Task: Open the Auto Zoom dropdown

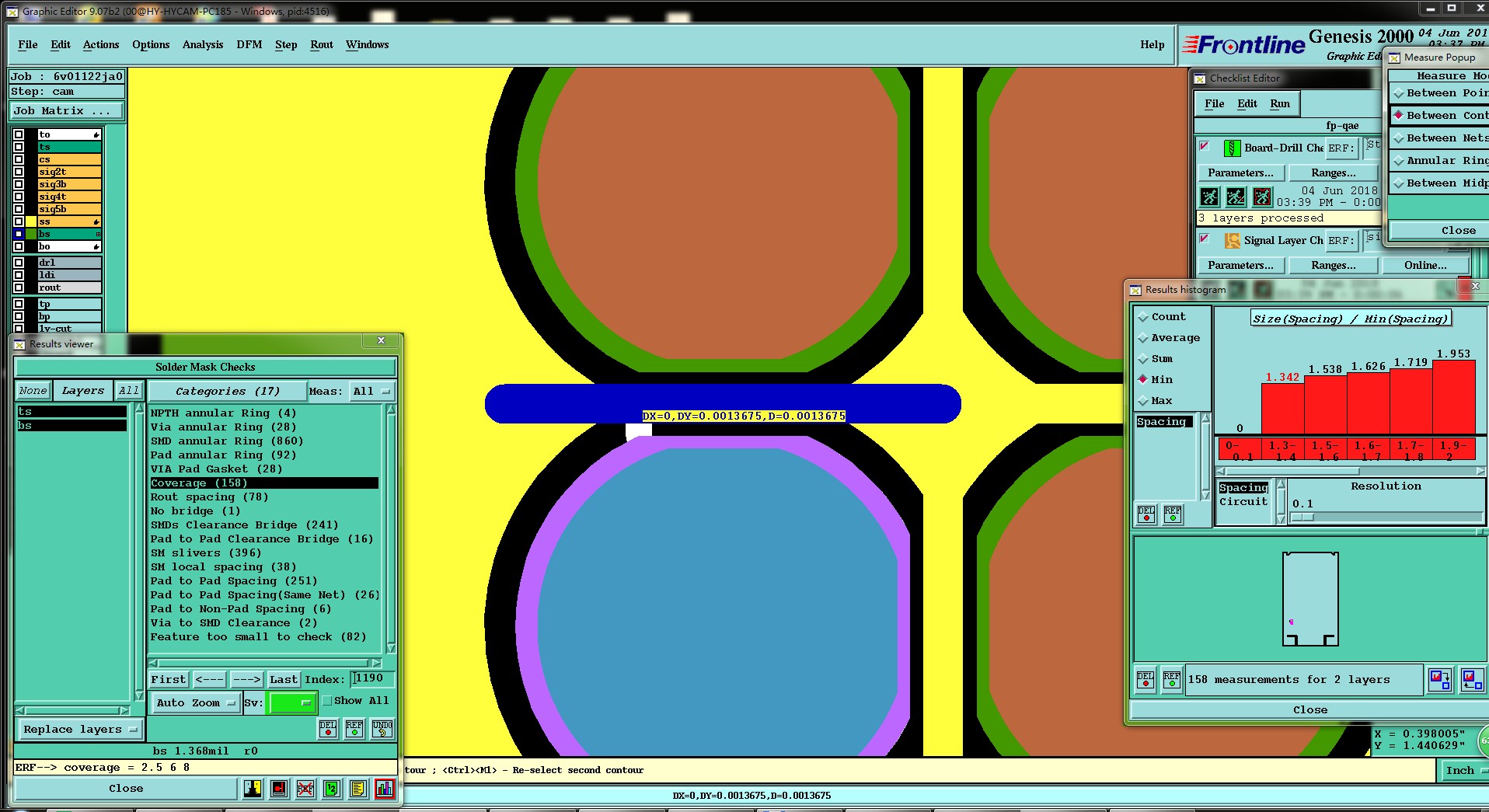Action: point(194,702)
